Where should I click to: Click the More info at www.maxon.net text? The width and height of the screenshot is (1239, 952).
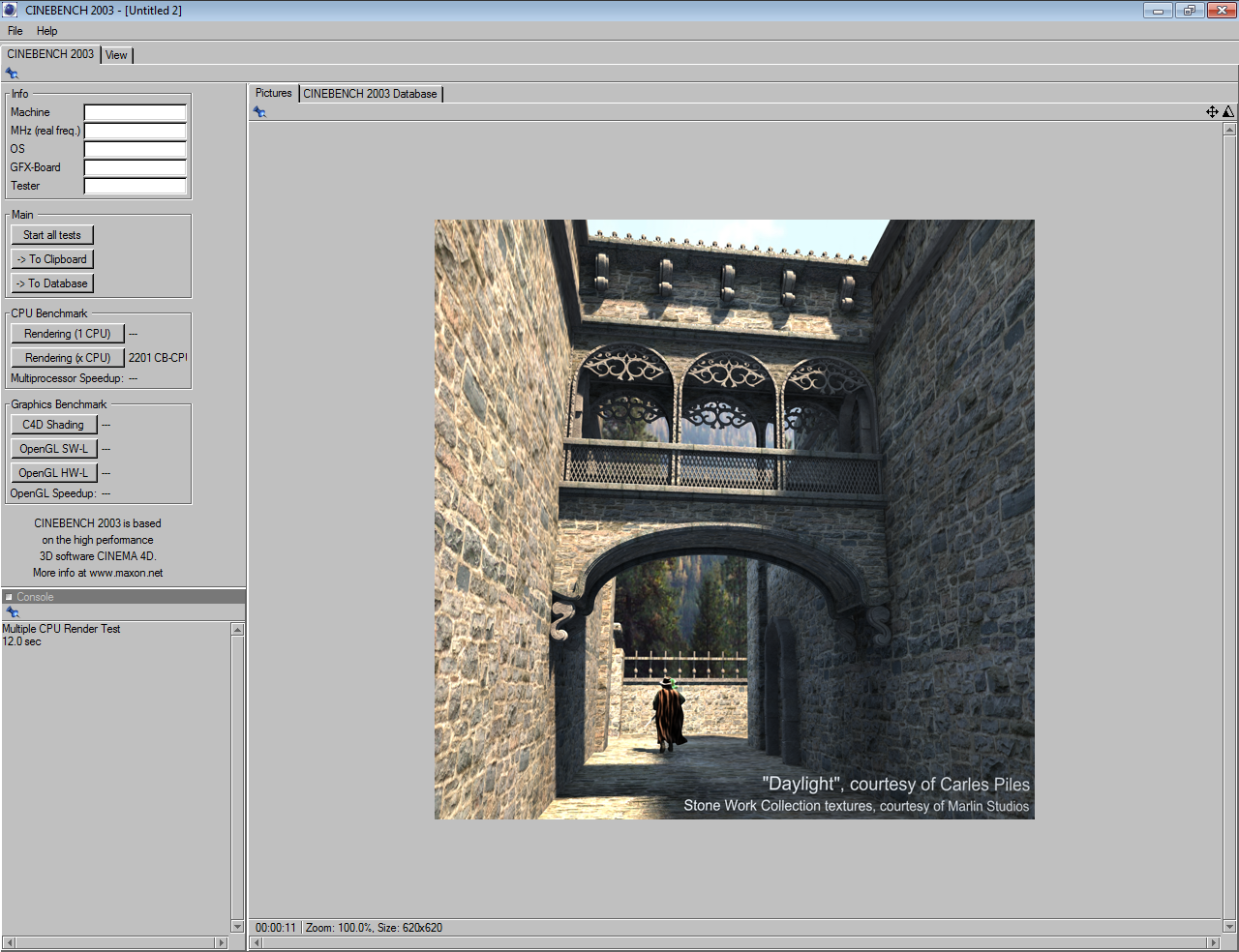(98, 573)
